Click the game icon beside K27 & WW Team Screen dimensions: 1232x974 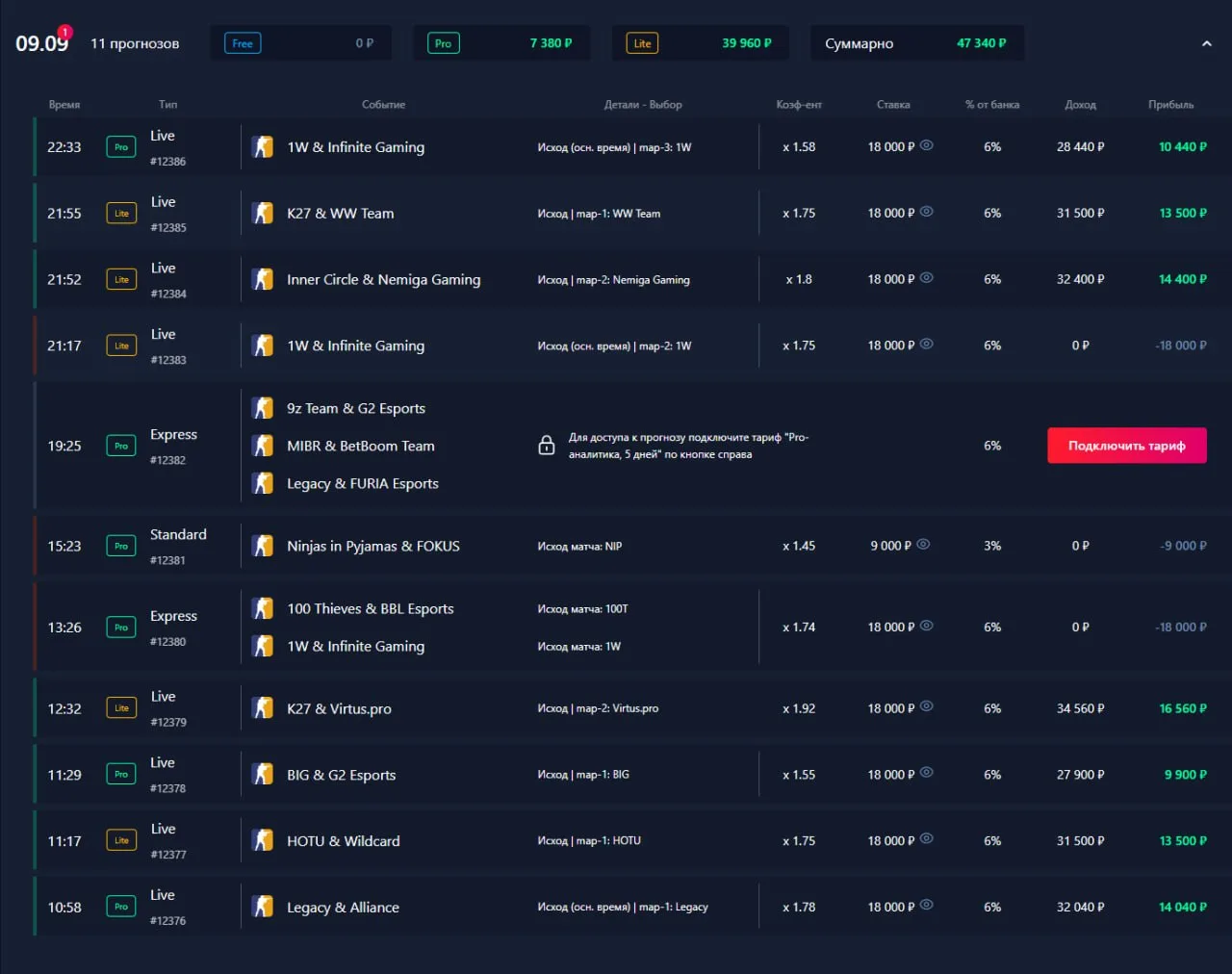263,214
